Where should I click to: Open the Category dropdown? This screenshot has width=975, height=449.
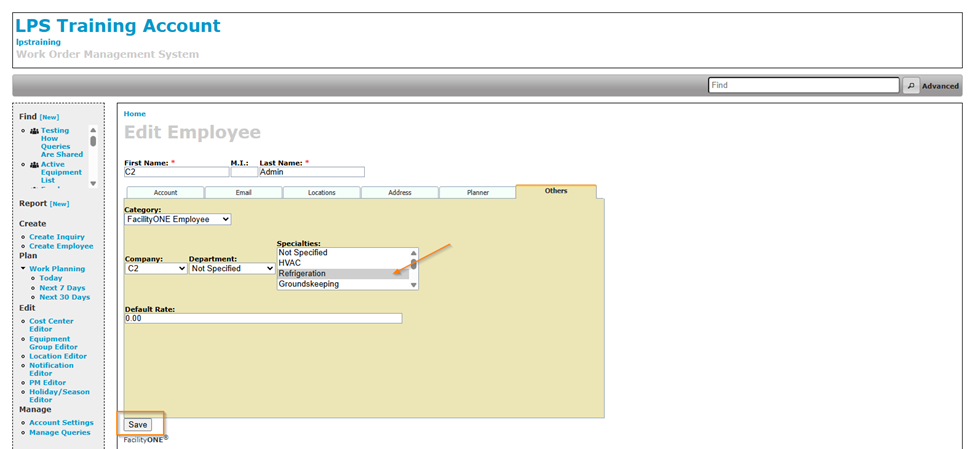tap(178, 219)
